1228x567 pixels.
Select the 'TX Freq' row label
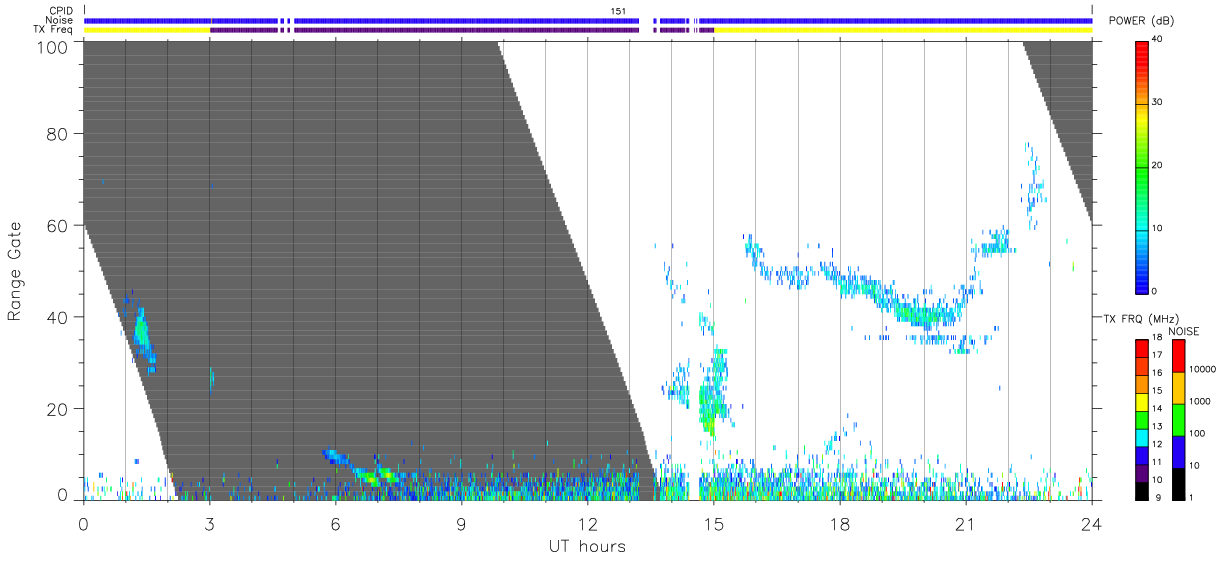pos(54,29)
